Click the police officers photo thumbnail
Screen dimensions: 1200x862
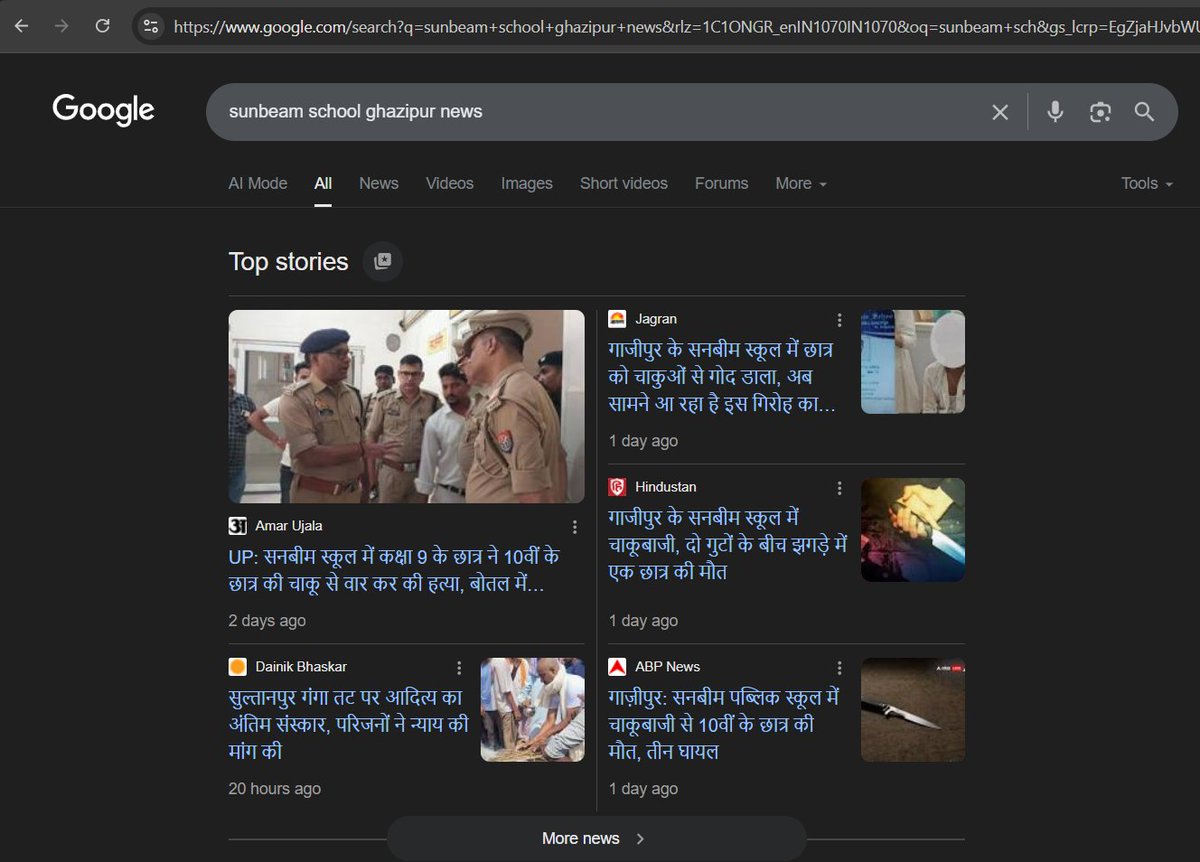pos(406,406)
